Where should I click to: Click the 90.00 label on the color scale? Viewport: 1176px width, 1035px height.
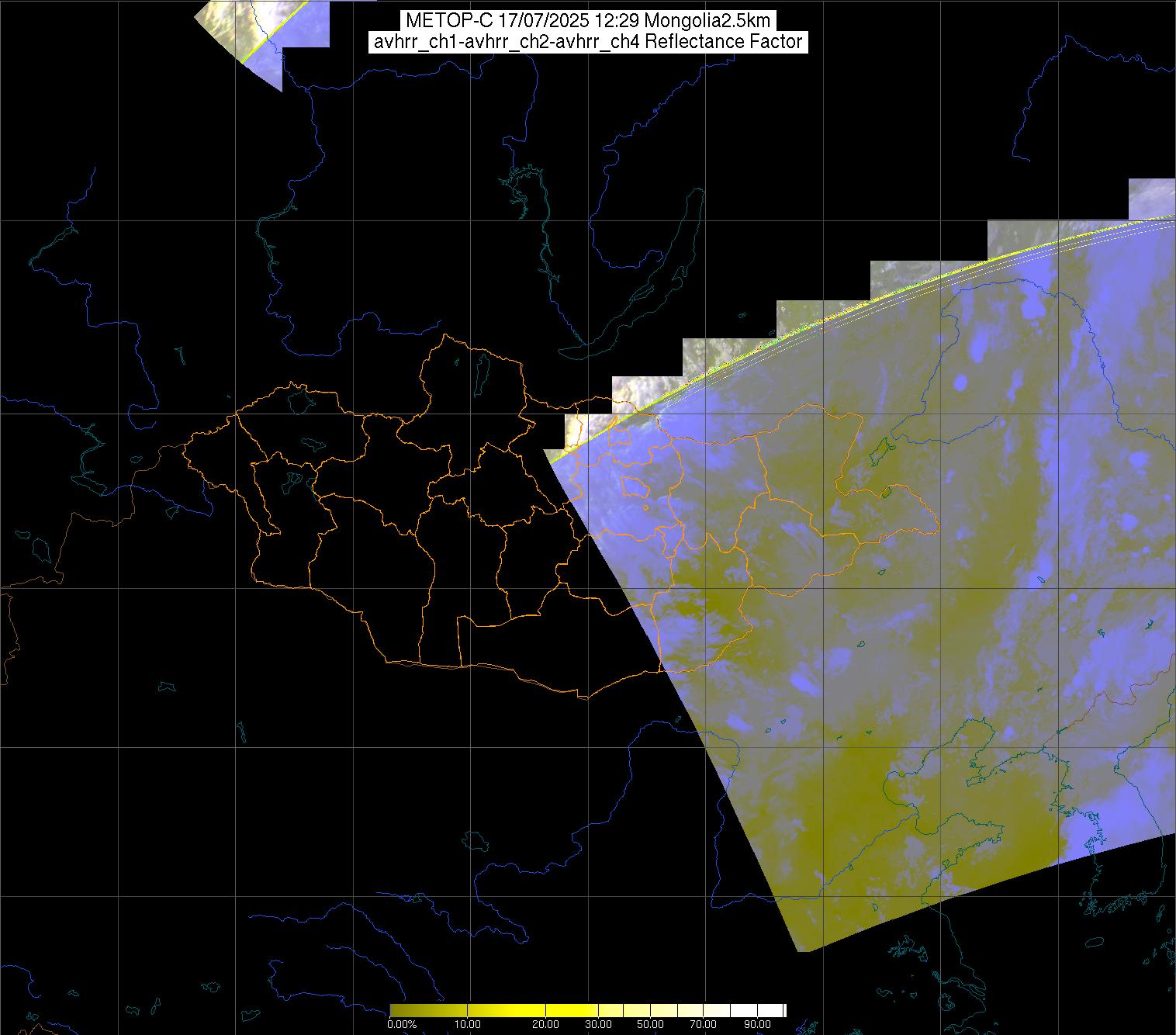click(759, 1024)
